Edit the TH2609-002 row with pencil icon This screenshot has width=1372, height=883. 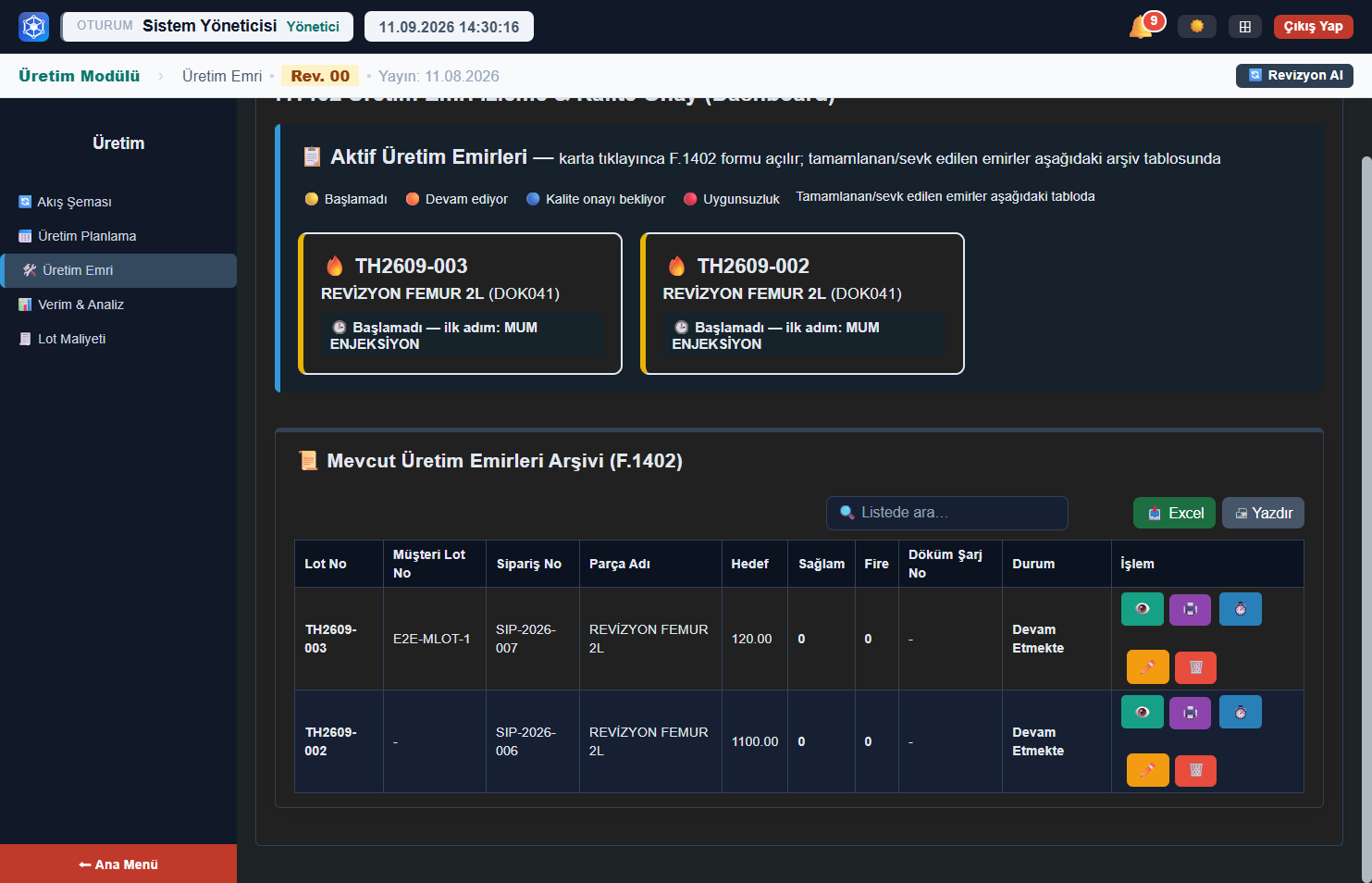pos(1148,770)
